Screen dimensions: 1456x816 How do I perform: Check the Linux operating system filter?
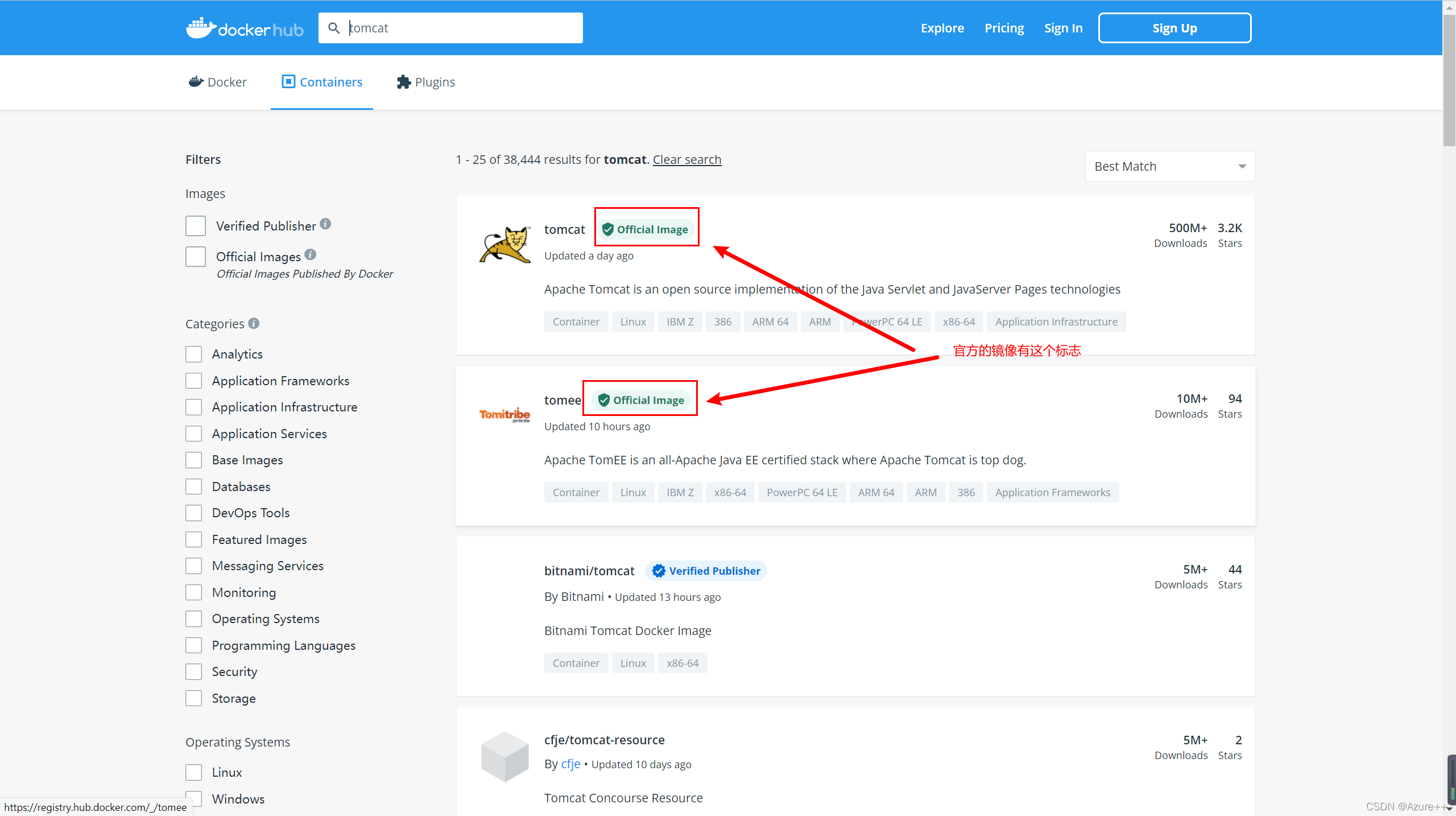(193, 772)
